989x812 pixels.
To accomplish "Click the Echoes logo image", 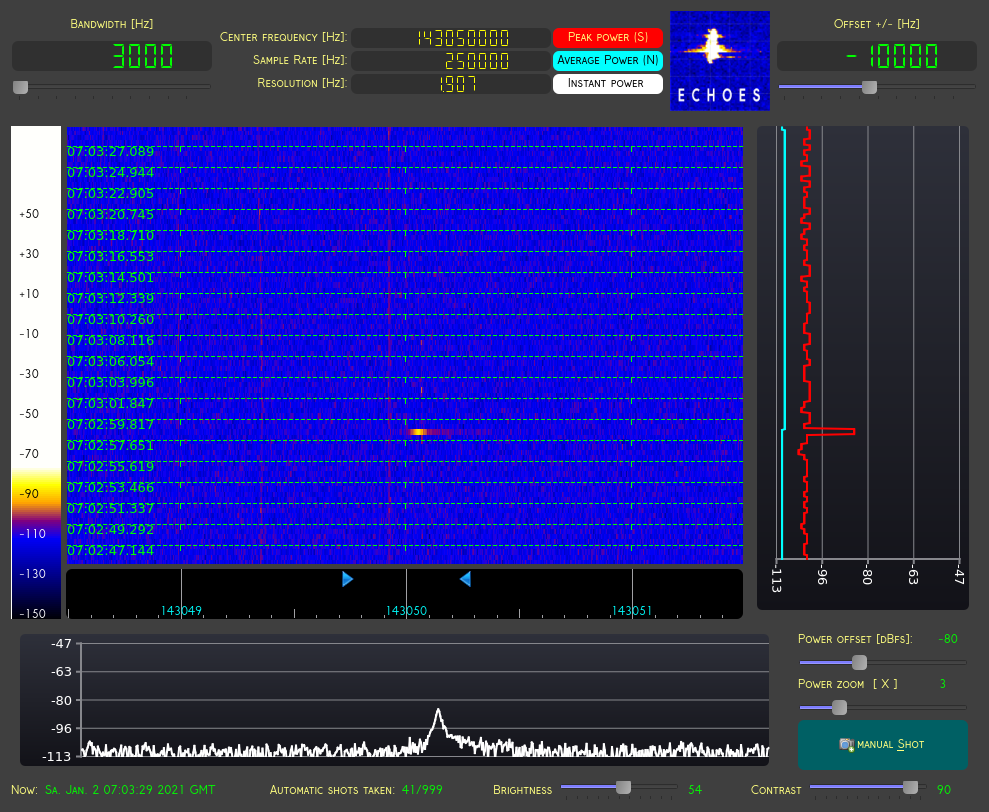I will (x=719, y=60).
